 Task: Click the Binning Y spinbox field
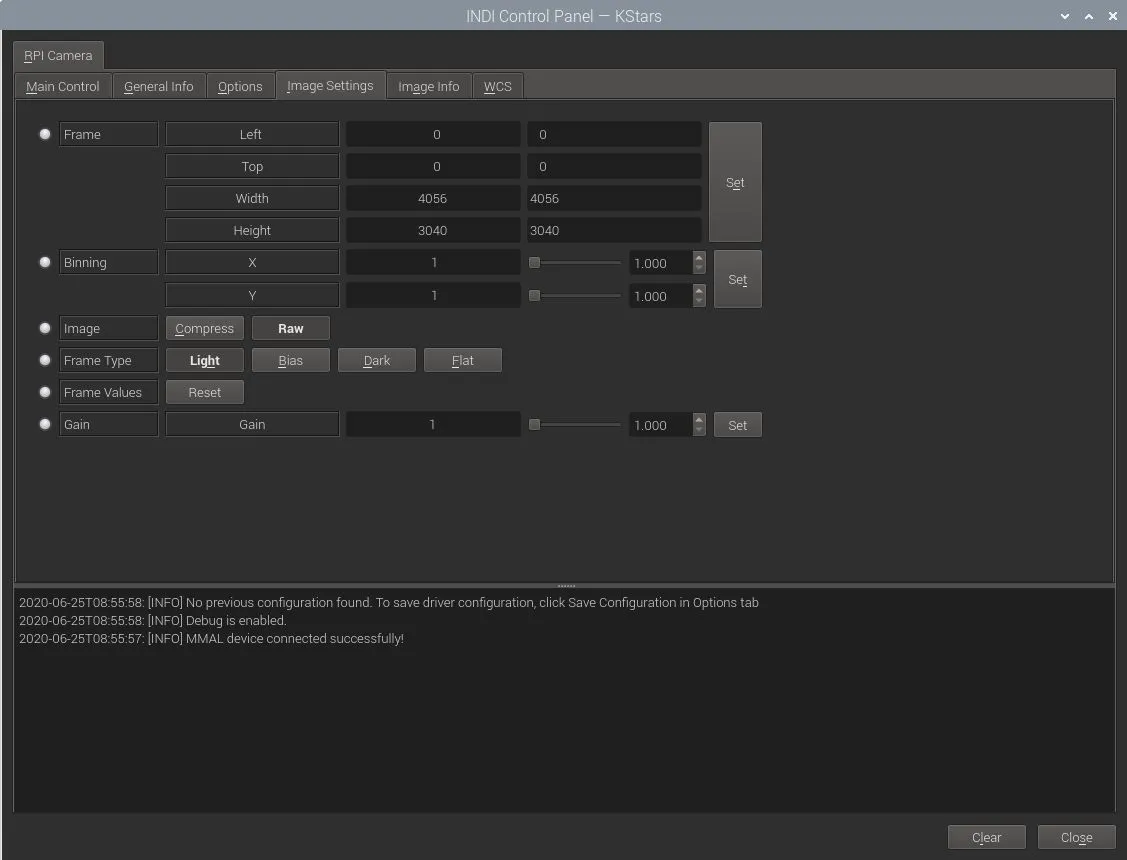661,296
